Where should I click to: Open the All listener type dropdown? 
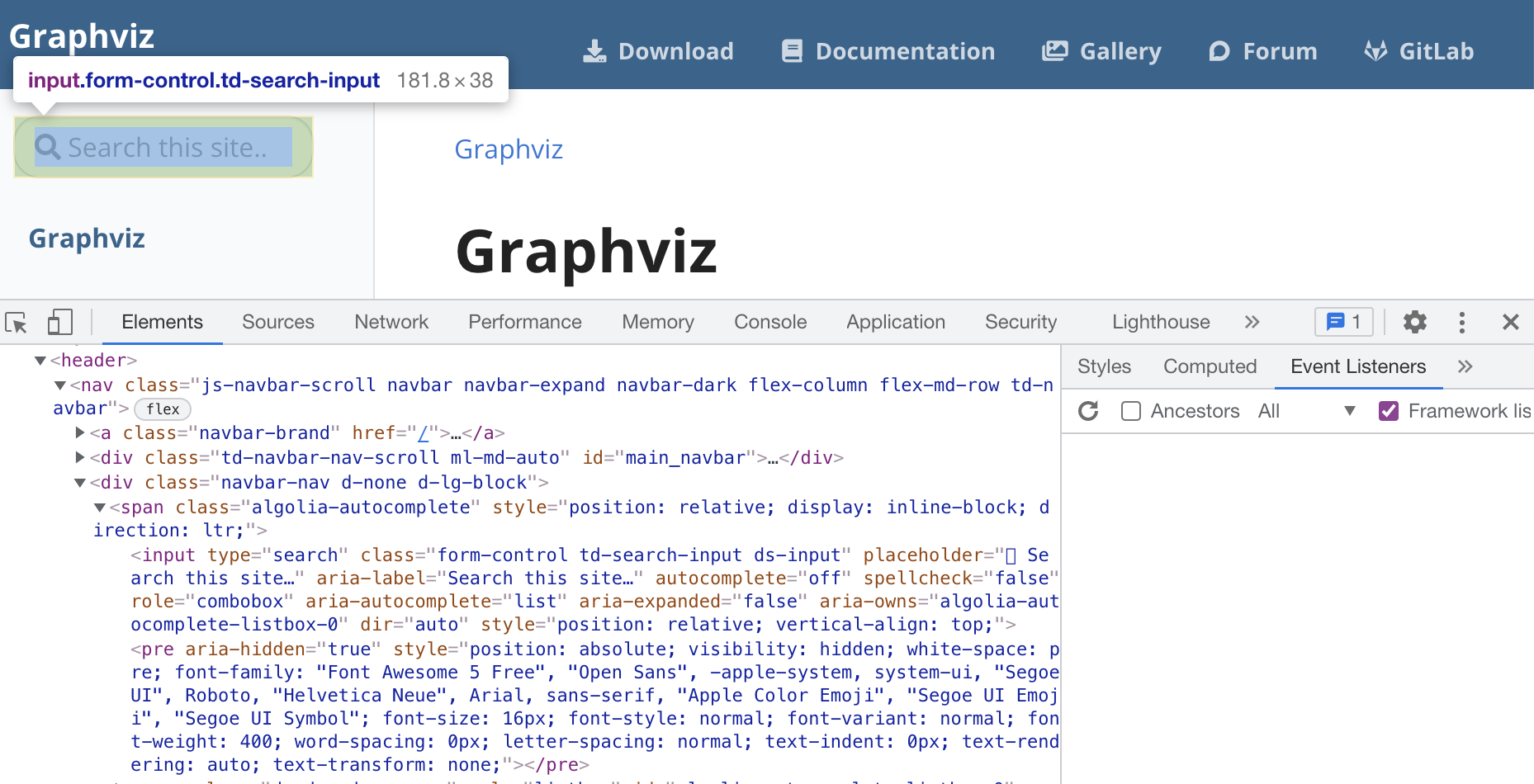click(x=1306, y=411)
